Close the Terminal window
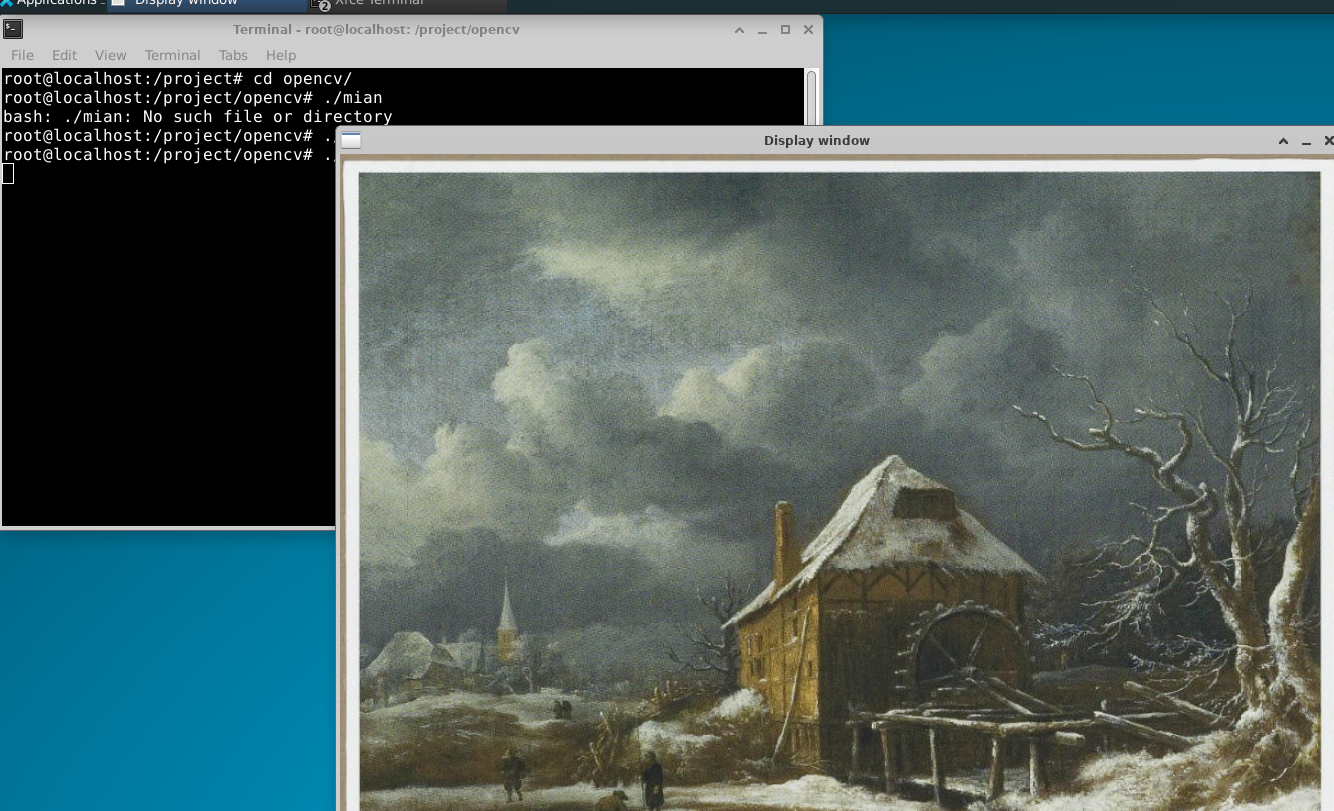Image resolution: width=1334 pixels, height=811 pixels. [x=808, y=30]
